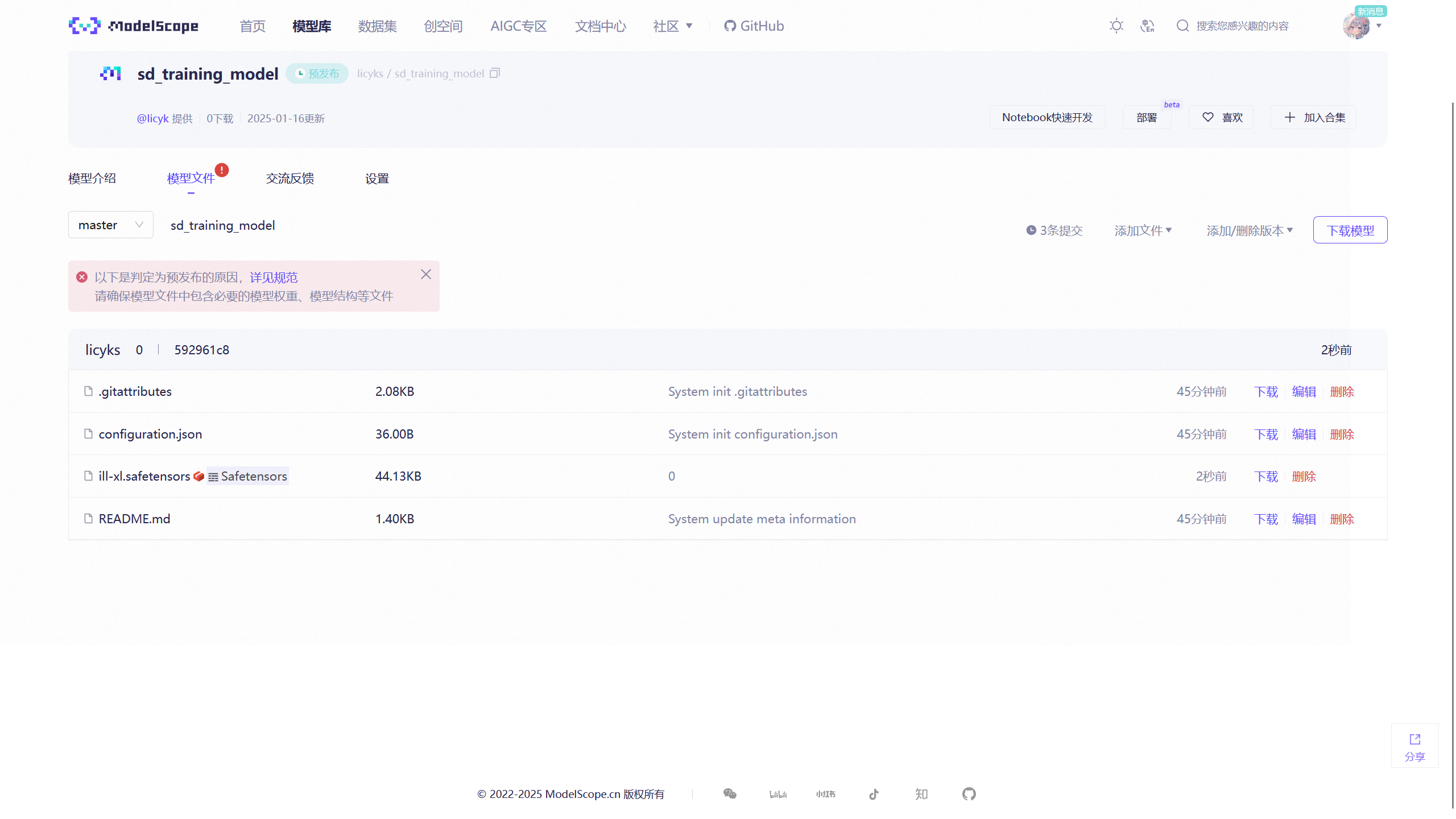The image size is (1456, 819).
Task: Copy the repository path licyks/sd_training_model
Action: tap(495, 73)
